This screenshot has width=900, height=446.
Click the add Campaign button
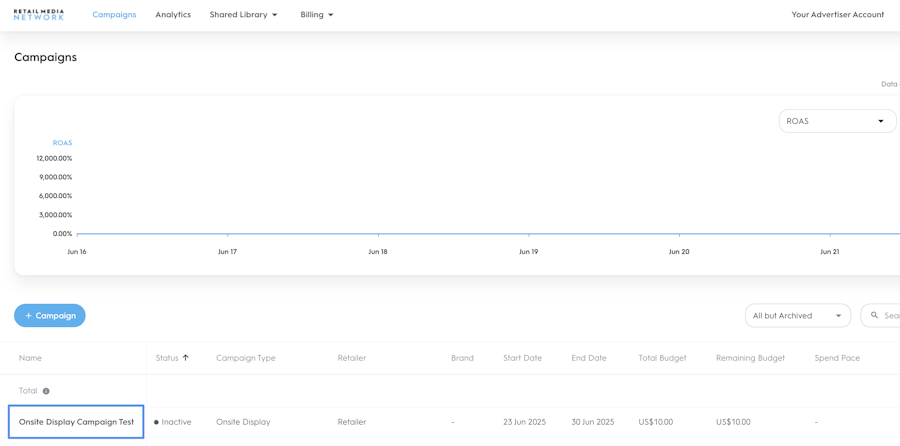tap(50, 316)
